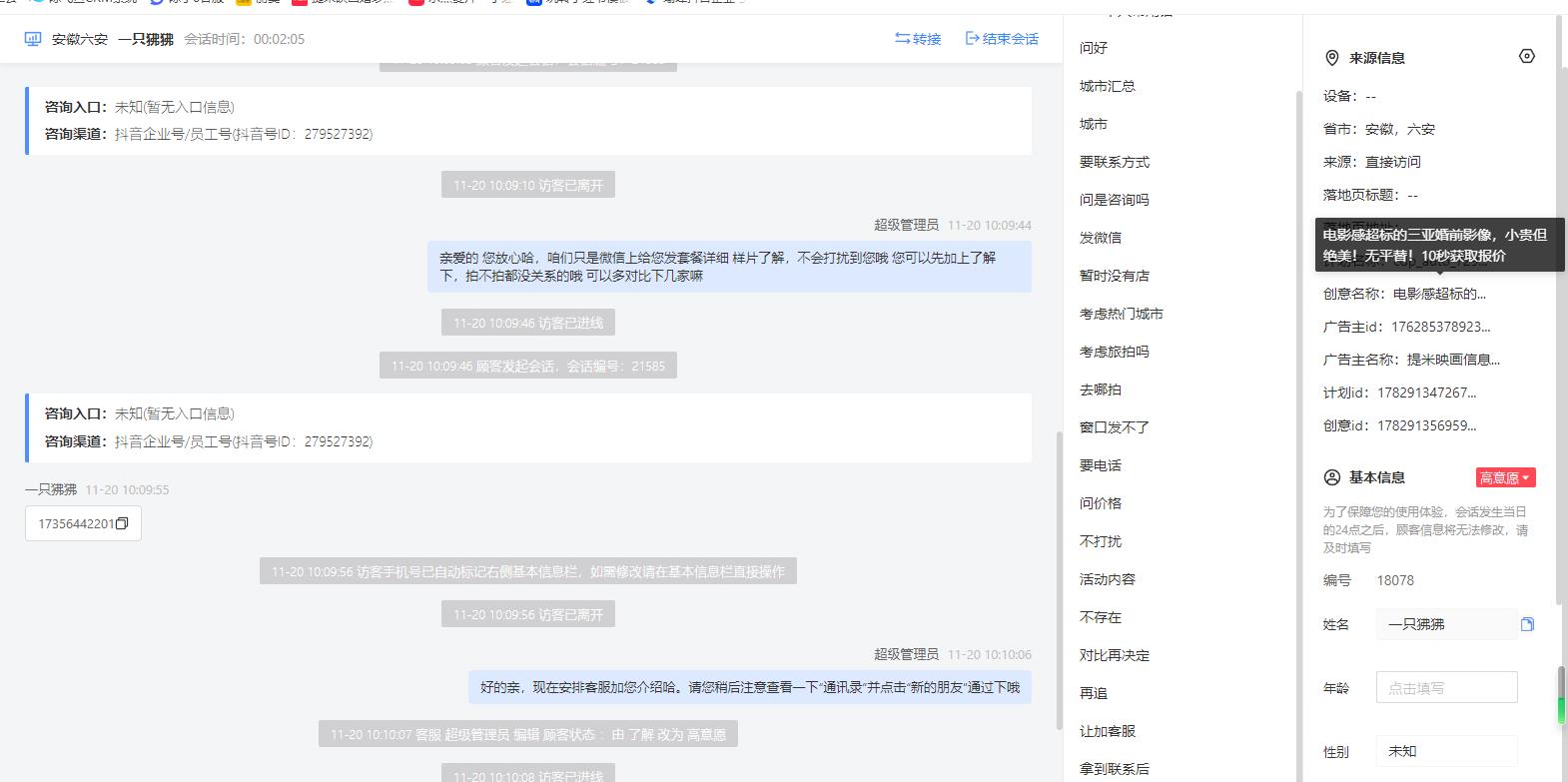Open the 高意愿 intention dropdown
Image resolution: width=1568 pixels, height=782 pixels.
[1505, 477]
